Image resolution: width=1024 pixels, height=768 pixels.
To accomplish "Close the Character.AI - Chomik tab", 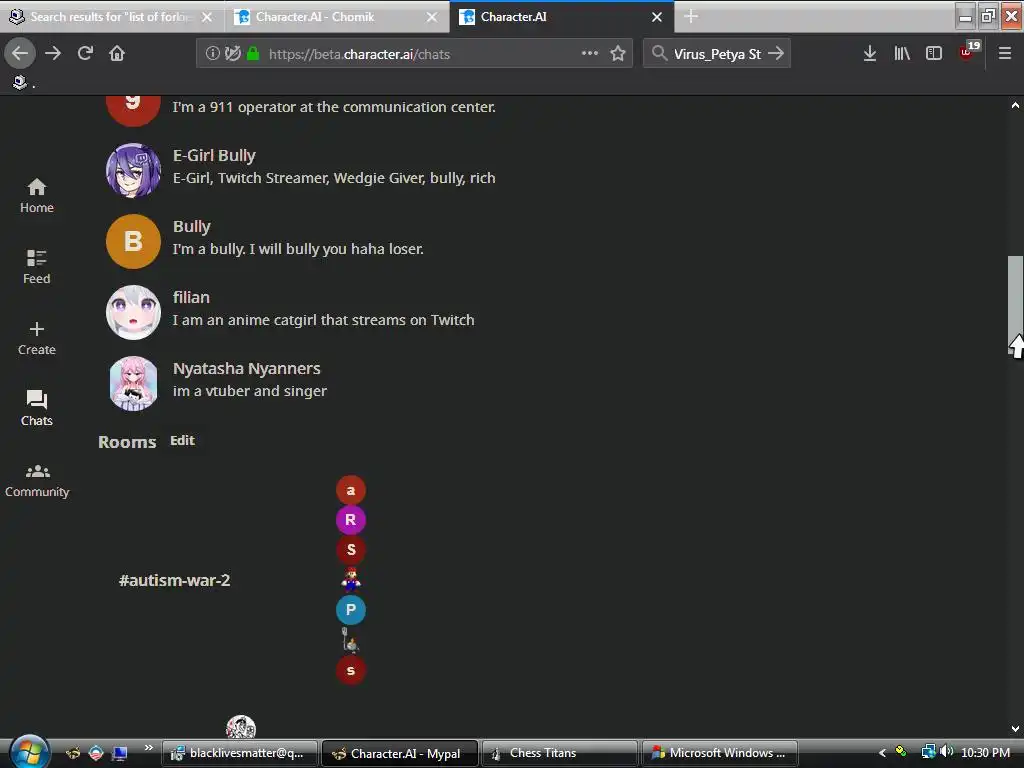I will (432, 17).
